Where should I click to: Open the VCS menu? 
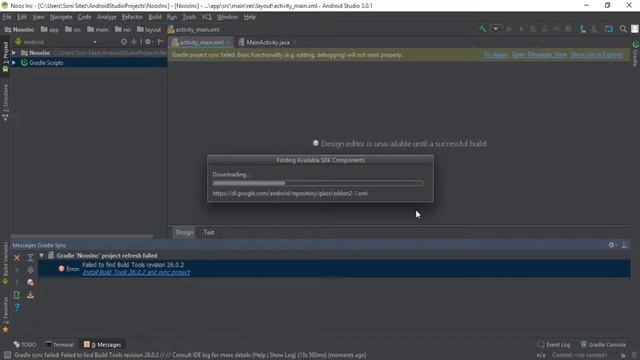(207, 17)
